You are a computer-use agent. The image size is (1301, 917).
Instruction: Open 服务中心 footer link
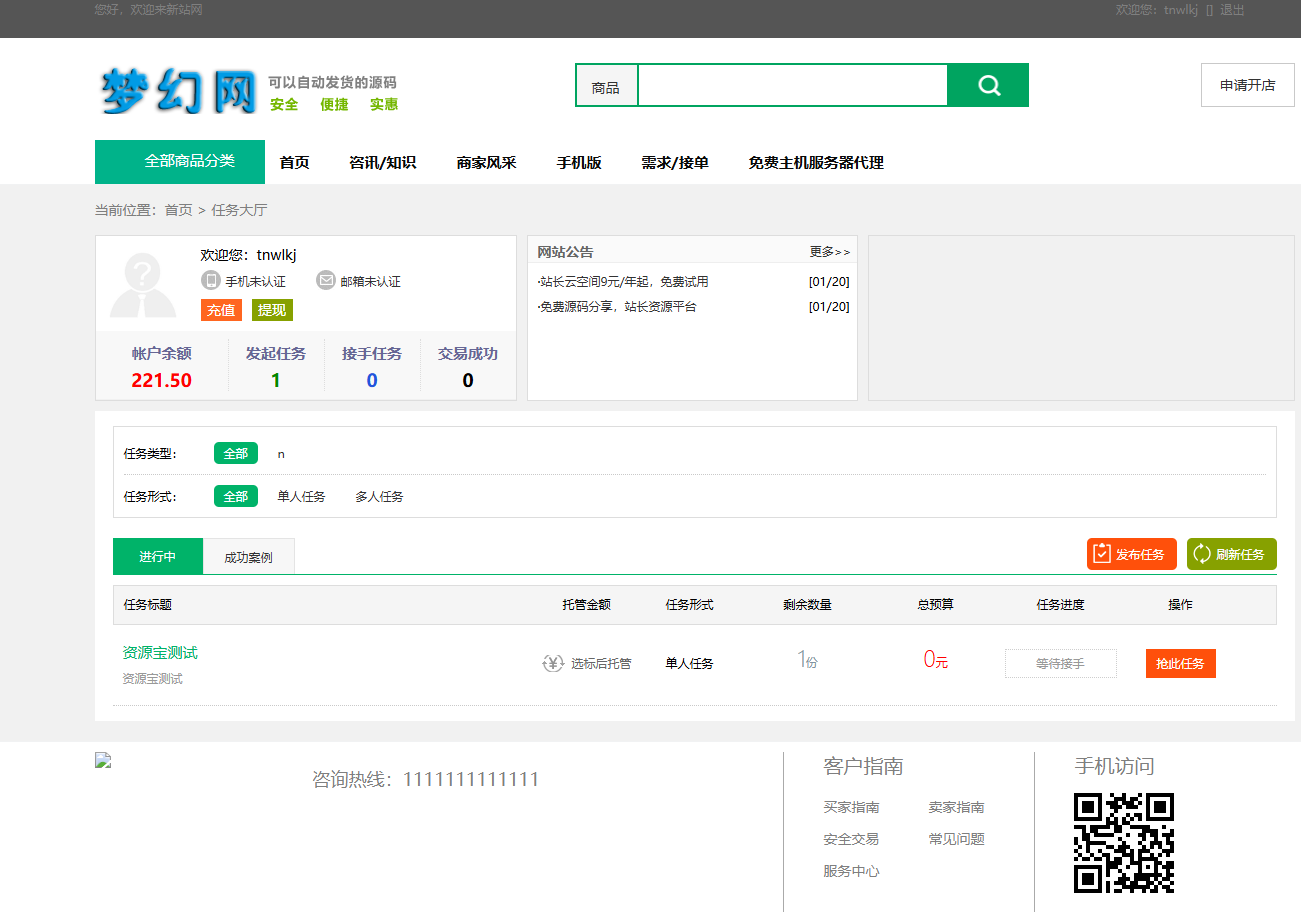pyautogui.click(x=852, y=871)
